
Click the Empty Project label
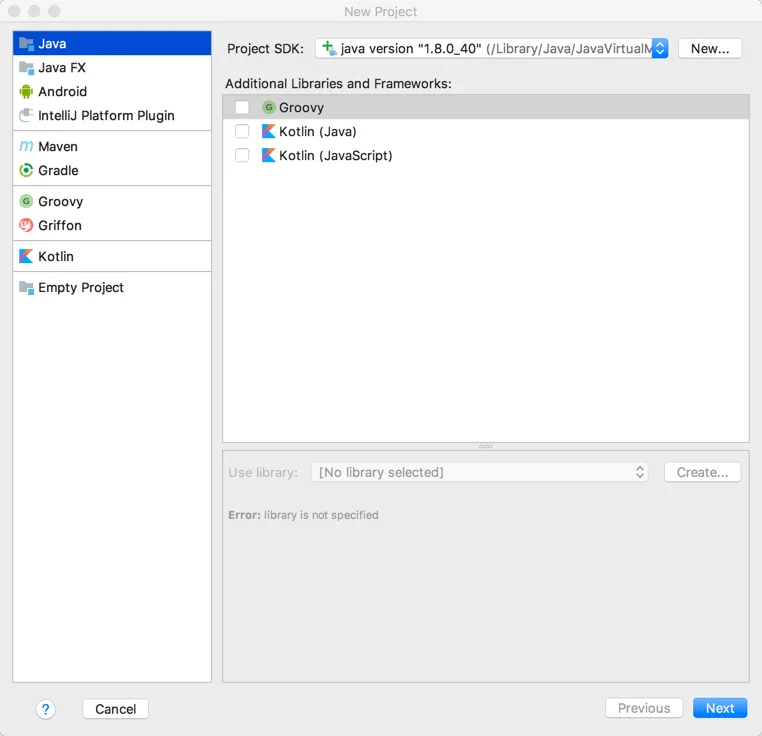coord(81,287)
